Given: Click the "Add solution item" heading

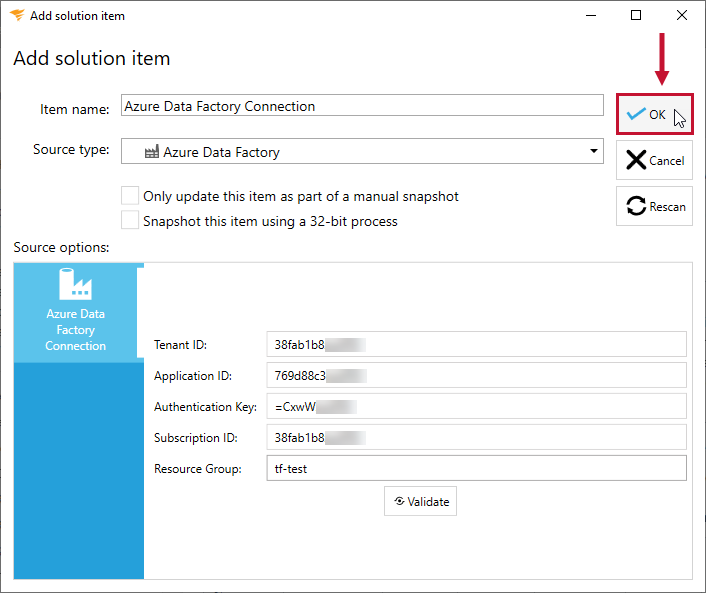Looking at the screenshot, I should tap(92, 58).
